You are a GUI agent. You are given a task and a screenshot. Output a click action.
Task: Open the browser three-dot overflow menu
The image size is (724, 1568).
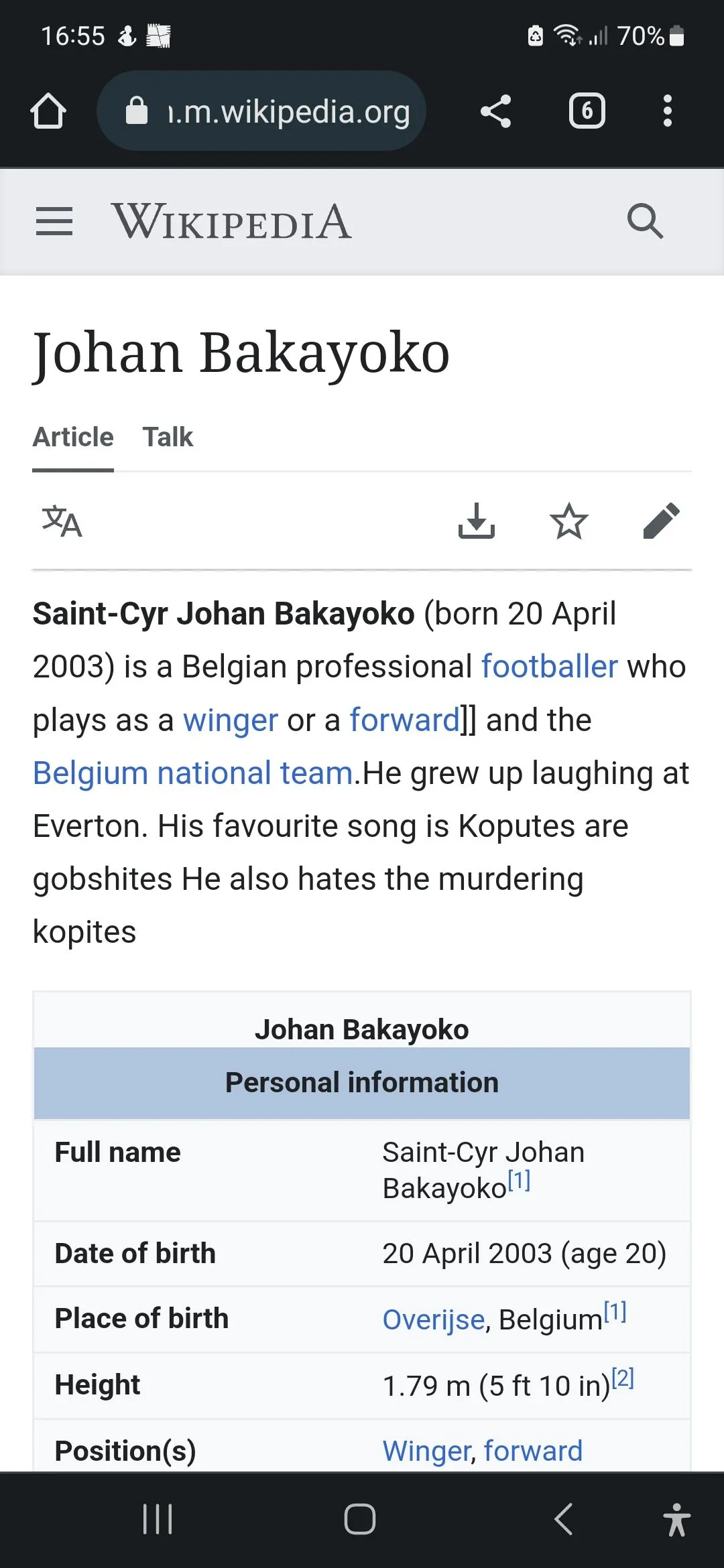pos(667,111)
